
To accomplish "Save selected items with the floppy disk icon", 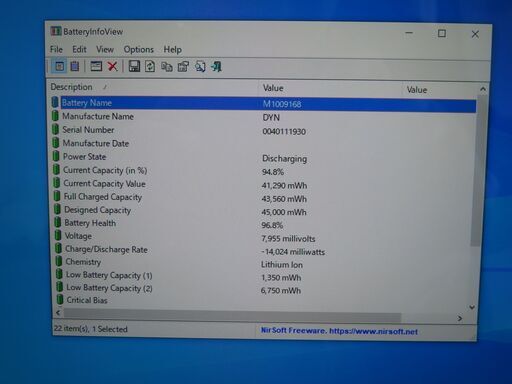I will [134, 66].
